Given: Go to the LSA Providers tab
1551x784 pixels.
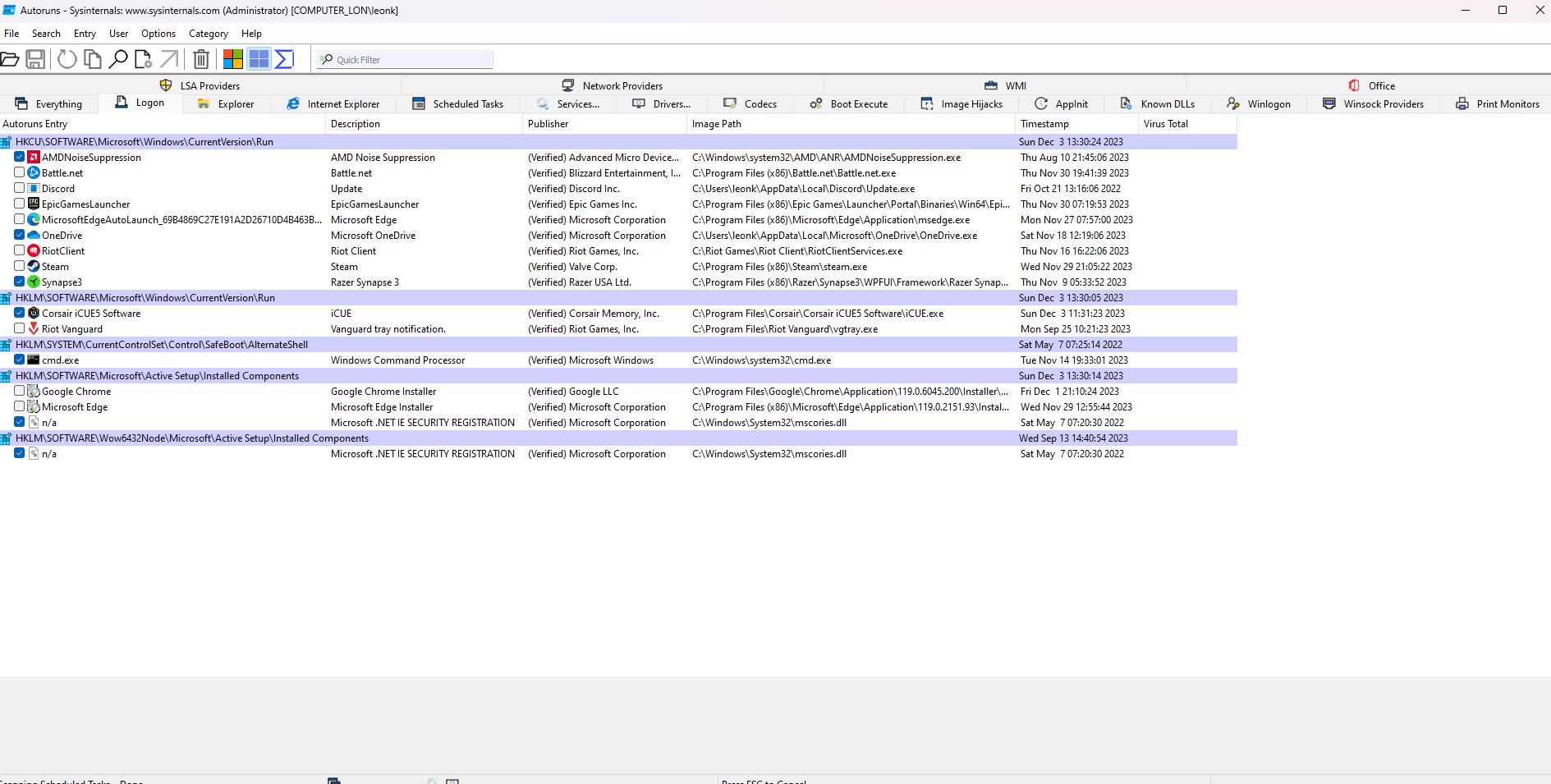Looking at the screenshot, I should click(200, 85).
